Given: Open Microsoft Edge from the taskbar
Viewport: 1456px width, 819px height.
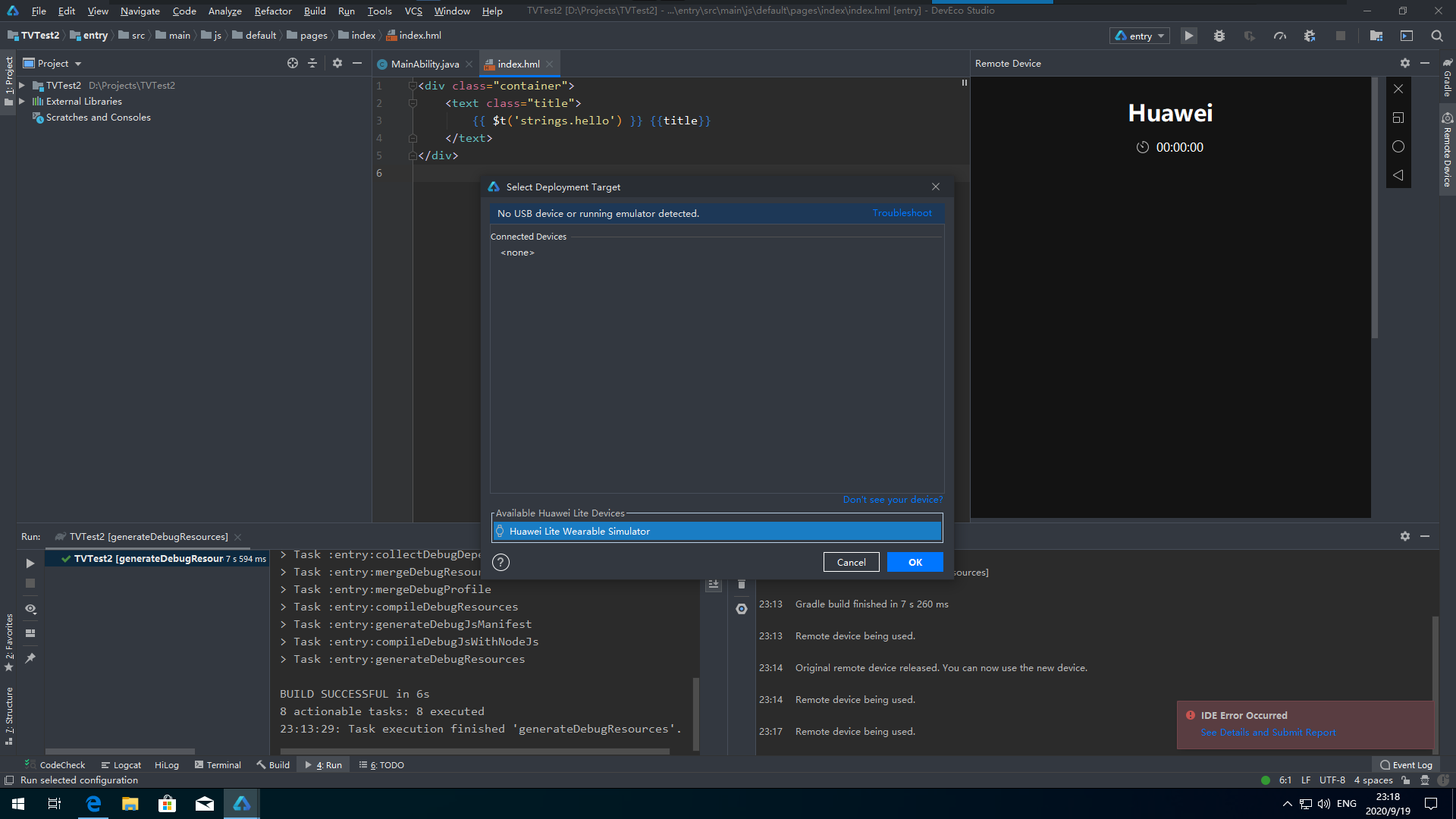Looking at the screenshot, I should pyautogui.click(x=93, y=804).
